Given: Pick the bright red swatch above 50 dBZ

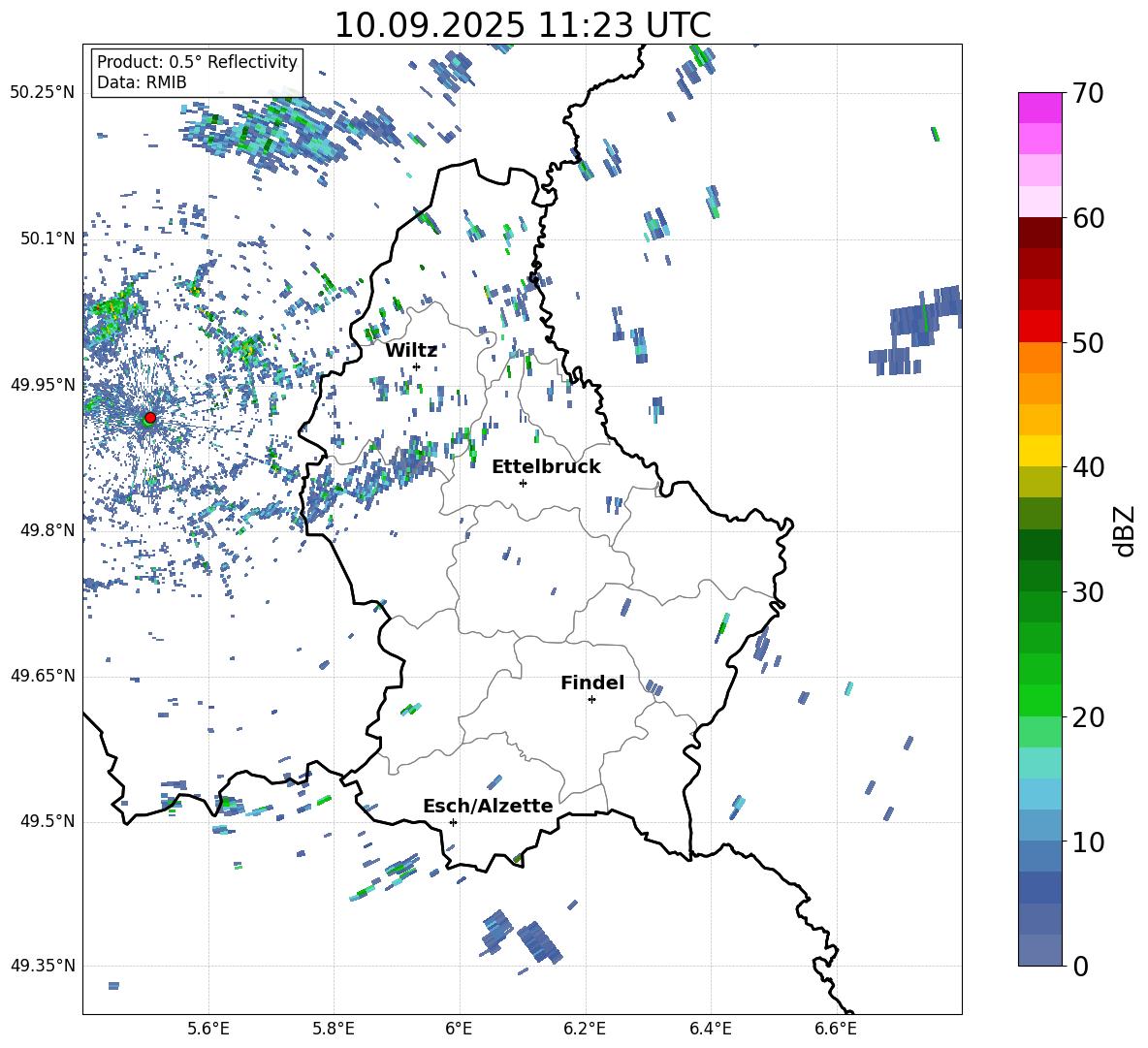Looking at the screenshot, I should pos(1040,326).
